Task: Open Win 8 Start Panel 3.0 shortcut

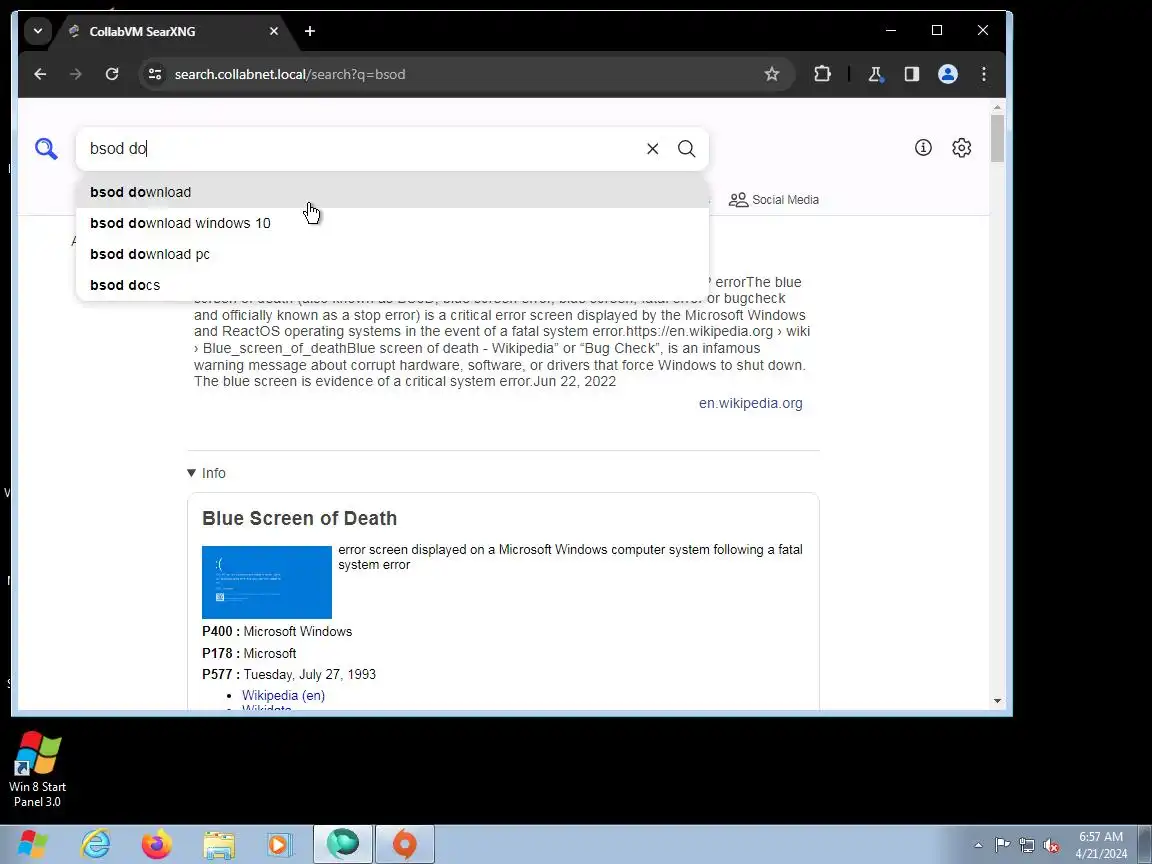Action: [x=37, y=769]
